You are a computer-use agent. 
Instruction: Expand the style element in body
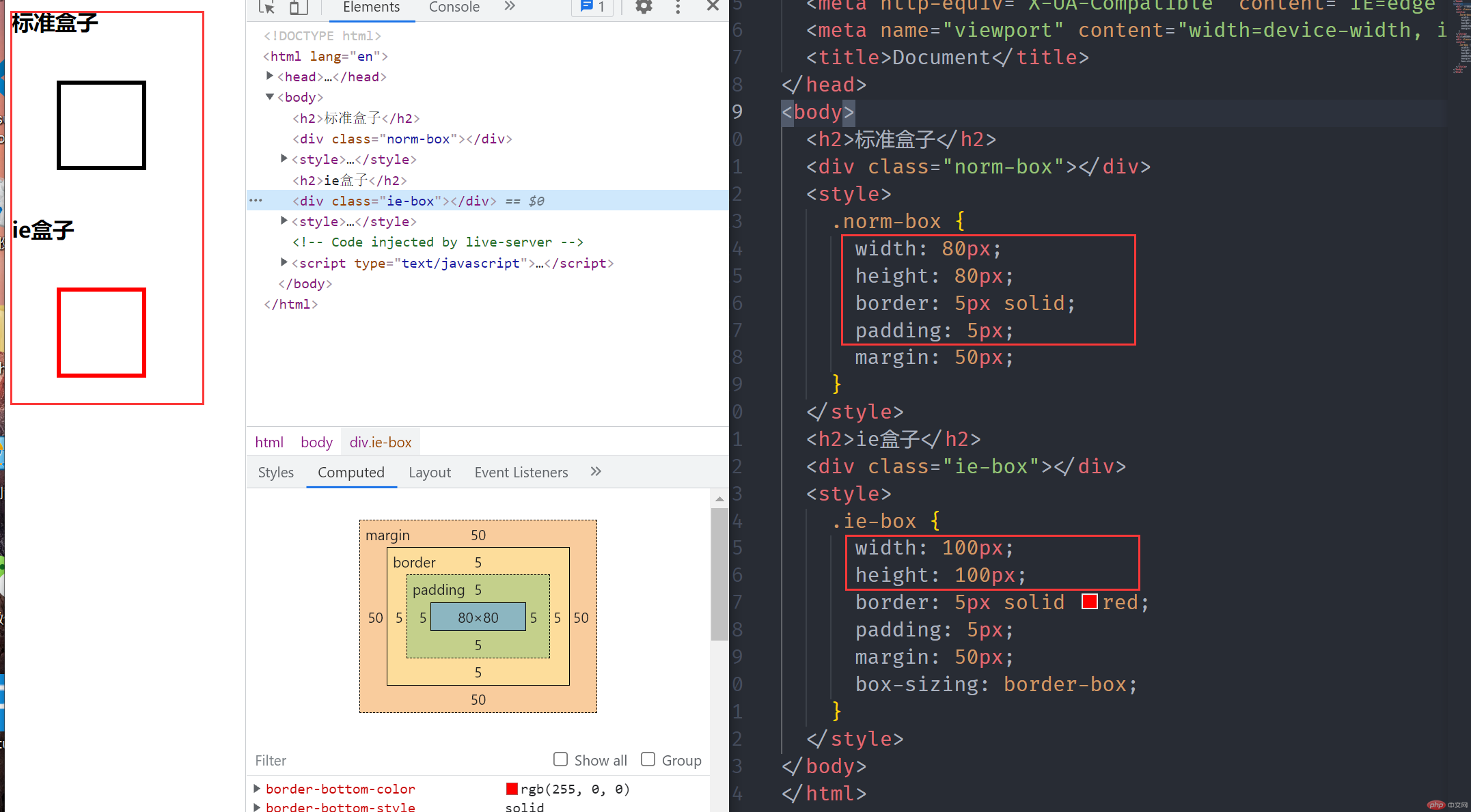283,160
